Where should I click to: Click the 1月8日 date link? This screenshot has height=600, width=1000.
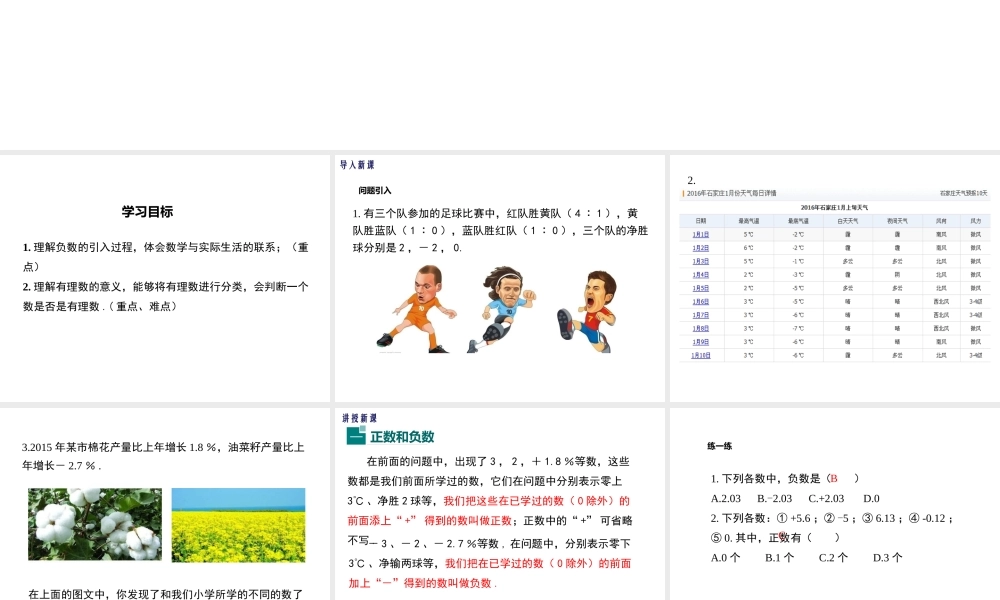703,328
